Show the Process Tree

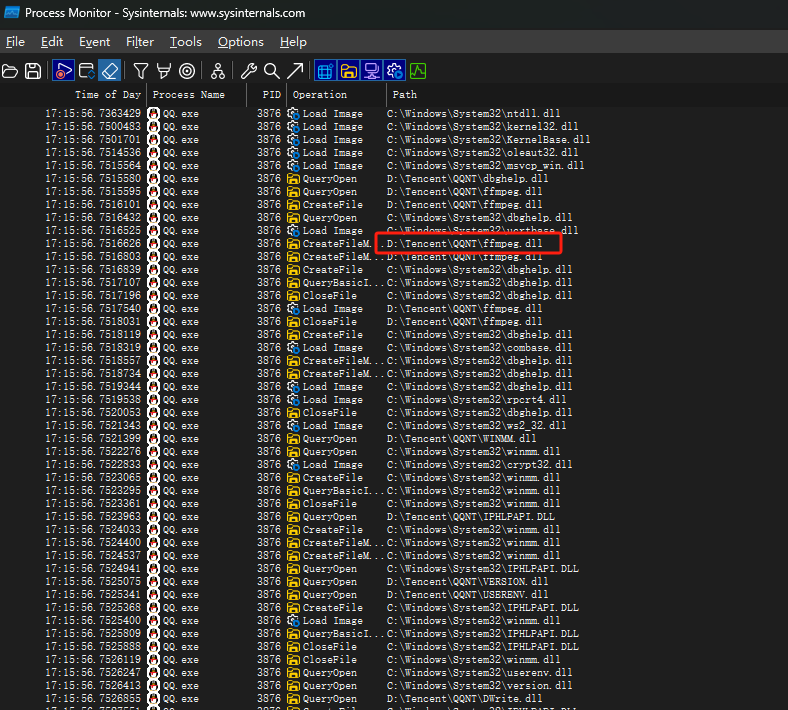point(218,71)
